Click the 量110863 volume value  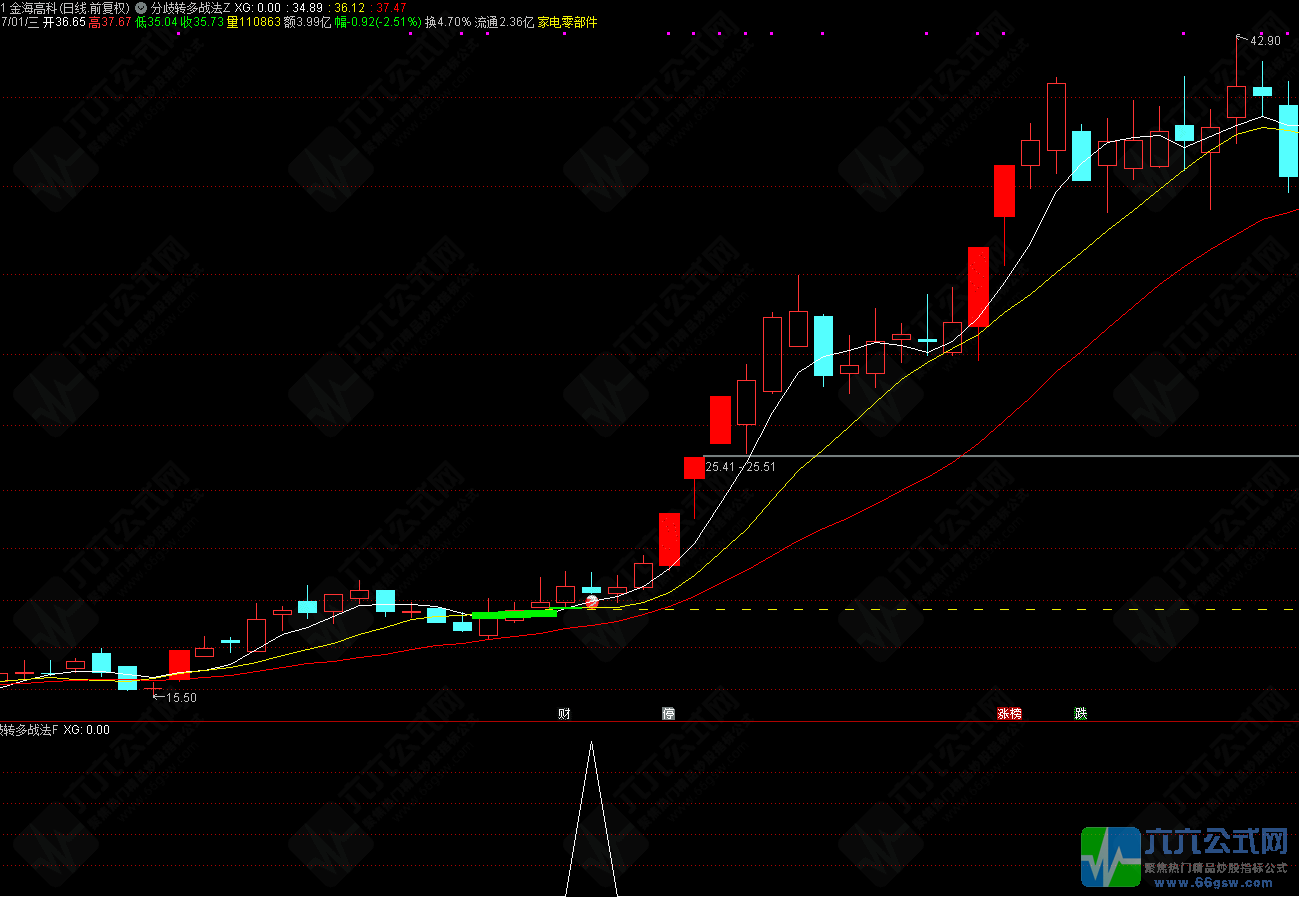point(253,21)
